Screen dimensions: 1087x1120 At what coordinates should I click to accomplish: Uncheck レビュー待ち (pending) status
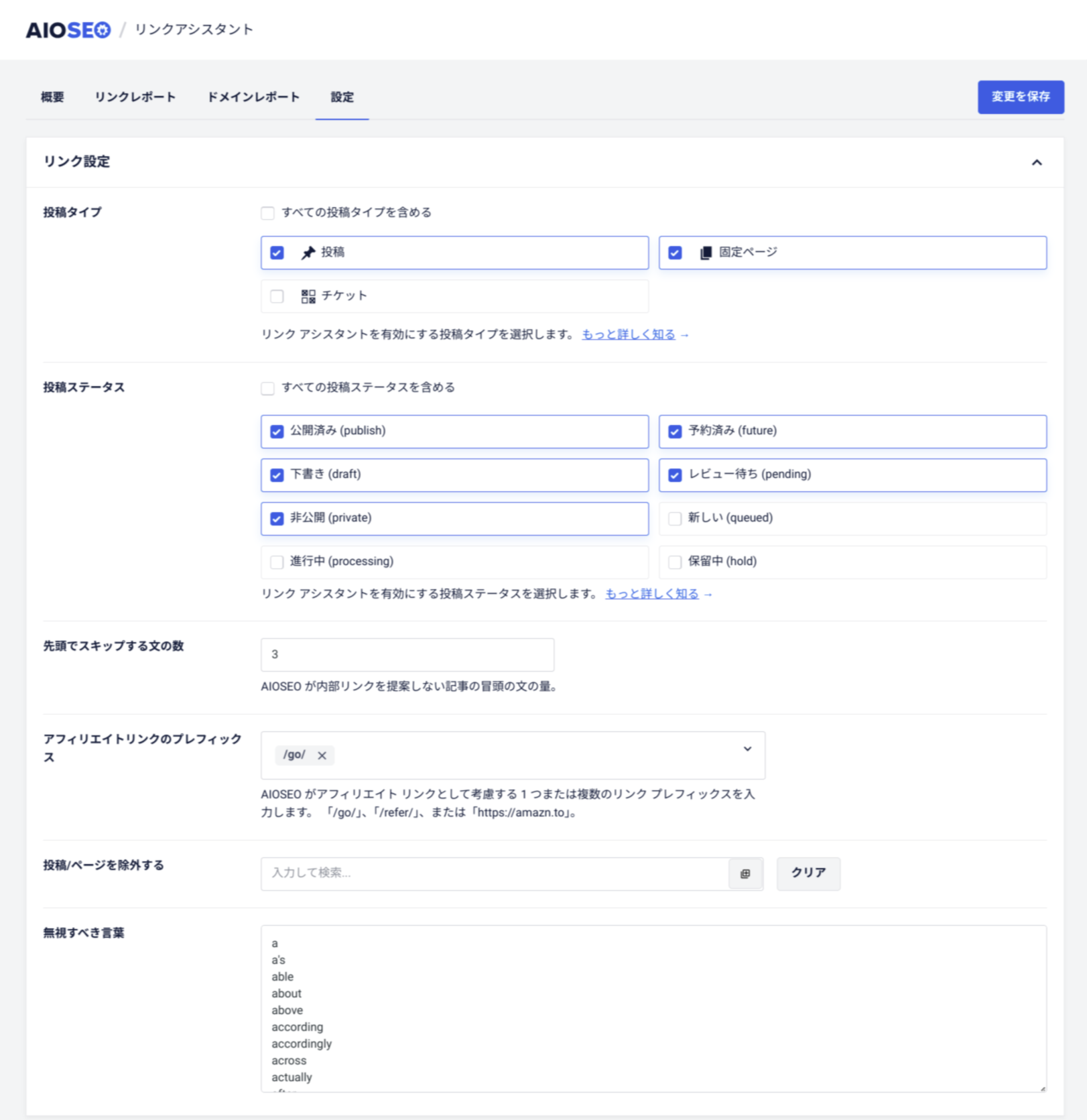click(x=675, y=475)
